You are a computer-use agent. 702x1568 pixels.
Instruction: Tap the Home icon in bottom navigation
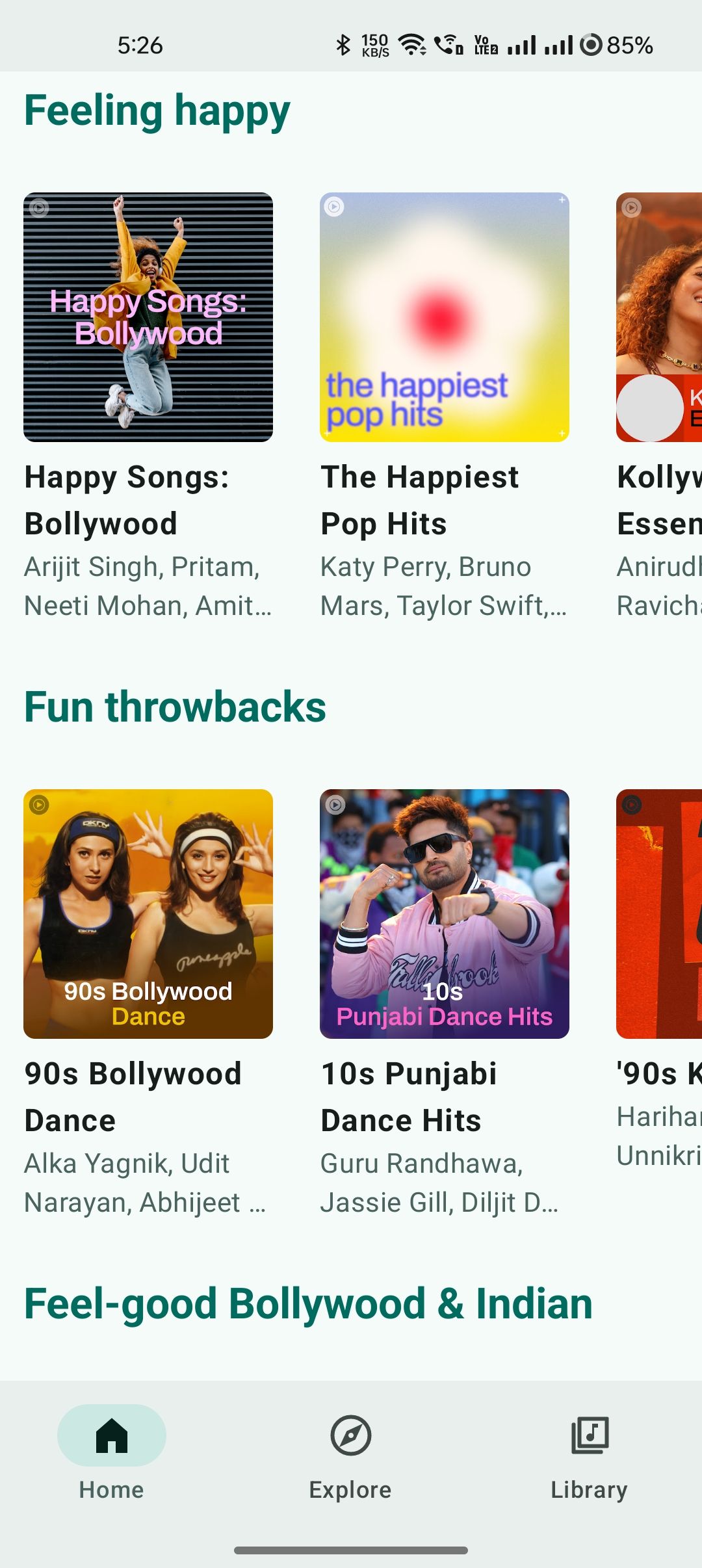pyautogui.click(x=112, y=1435)
